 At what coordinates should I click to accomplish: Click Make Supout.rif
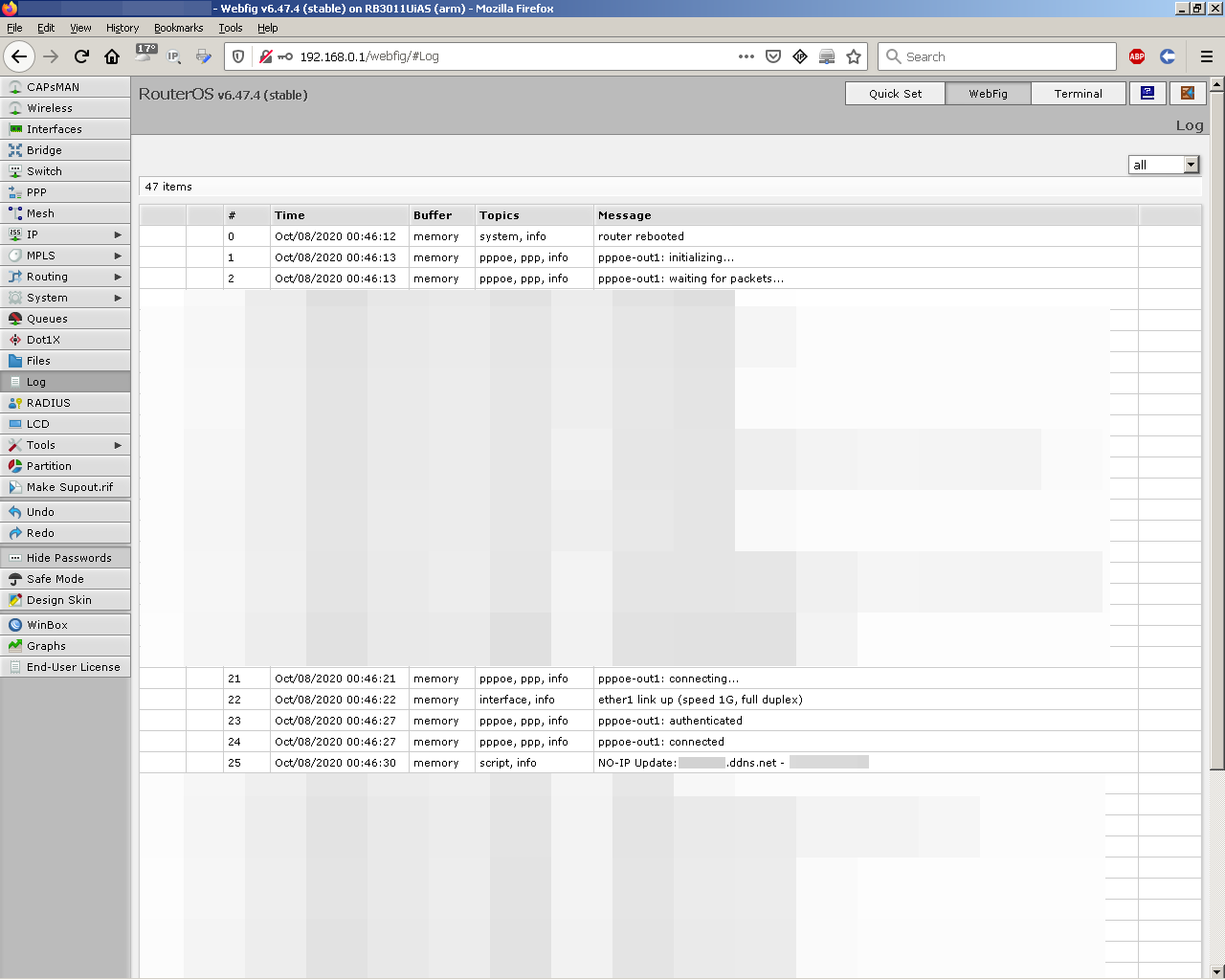pyautogui.click(x=65, y=487)
